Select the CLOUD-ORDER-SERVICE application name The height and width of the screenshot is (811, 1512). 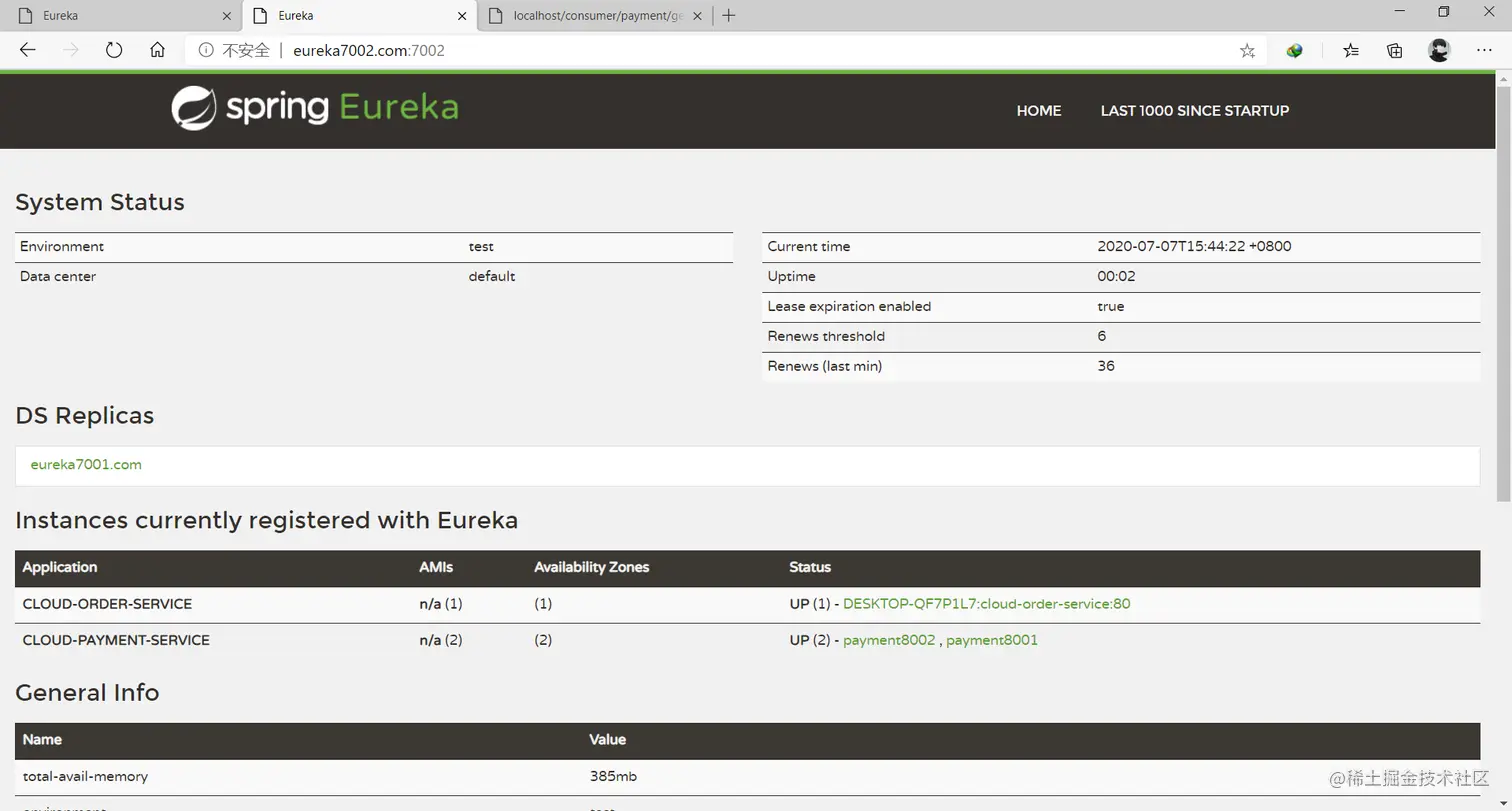107,604
